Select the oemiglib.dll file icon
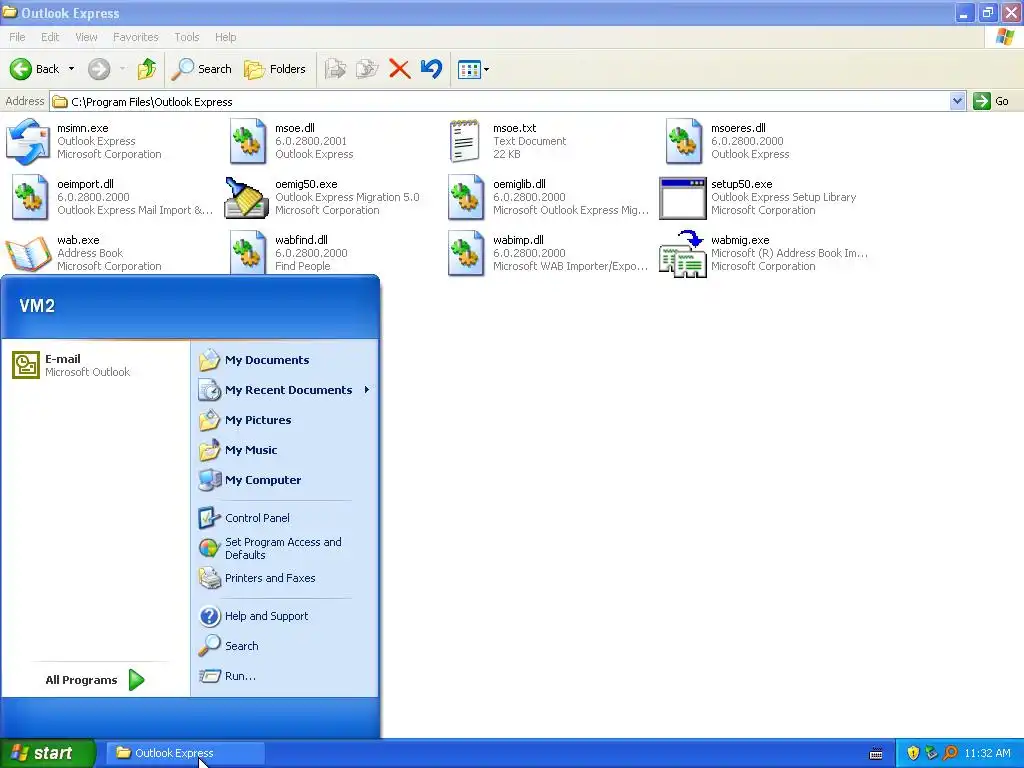This screenshot has height=768, width=1024. pos(466,197)
